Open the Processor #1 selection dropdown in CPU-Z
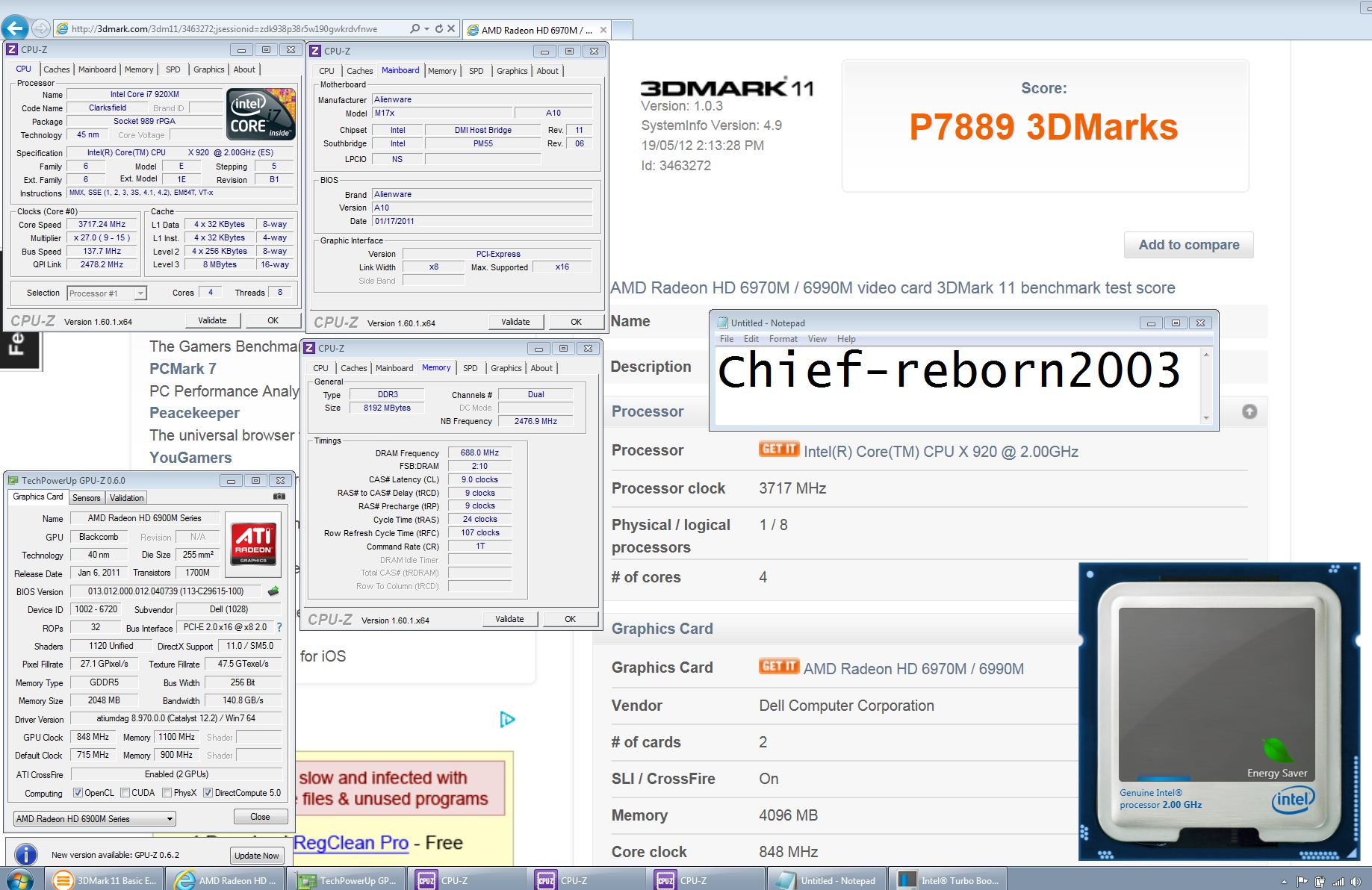1372x890 pixels. click(107, 293)
